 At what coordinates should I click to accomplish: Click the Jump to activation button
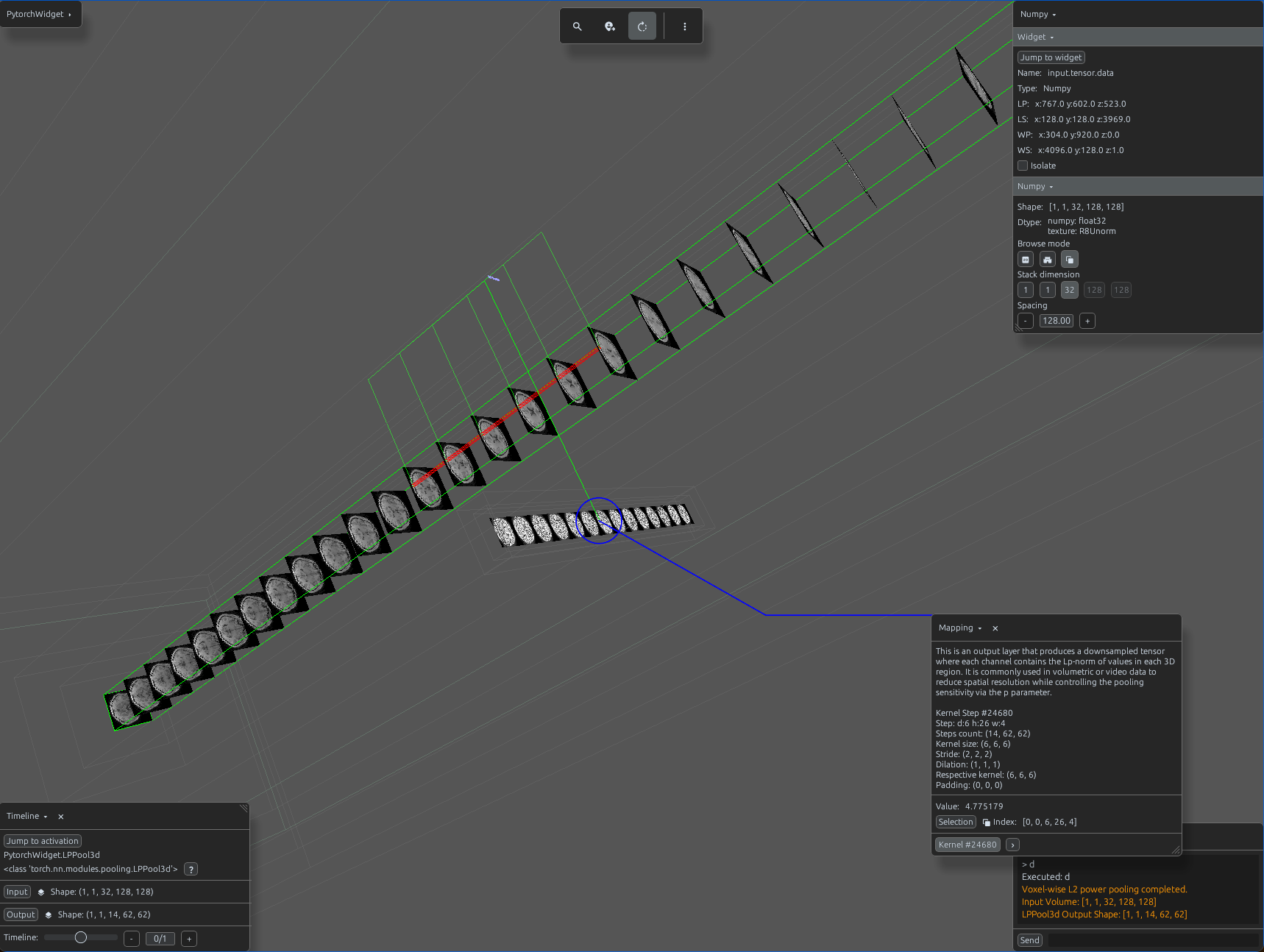[x=43, y=841]
